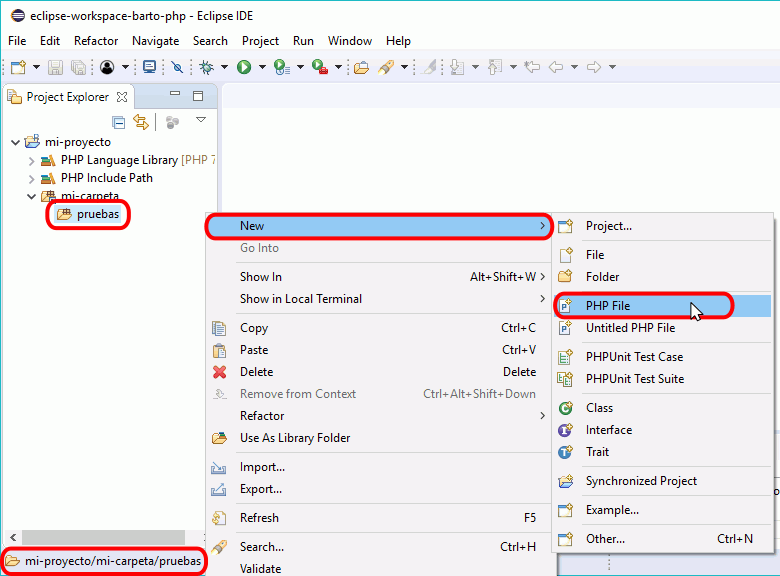Open a Terminal via monitor icon
The height and width of the screenshot is (576, 780).
[x=149, y=67]
